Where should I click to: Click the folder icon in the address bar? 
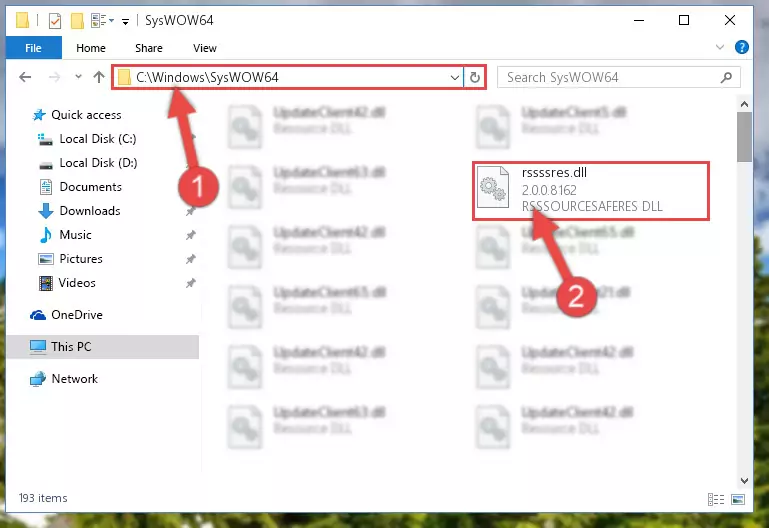[x=124, y=77]
